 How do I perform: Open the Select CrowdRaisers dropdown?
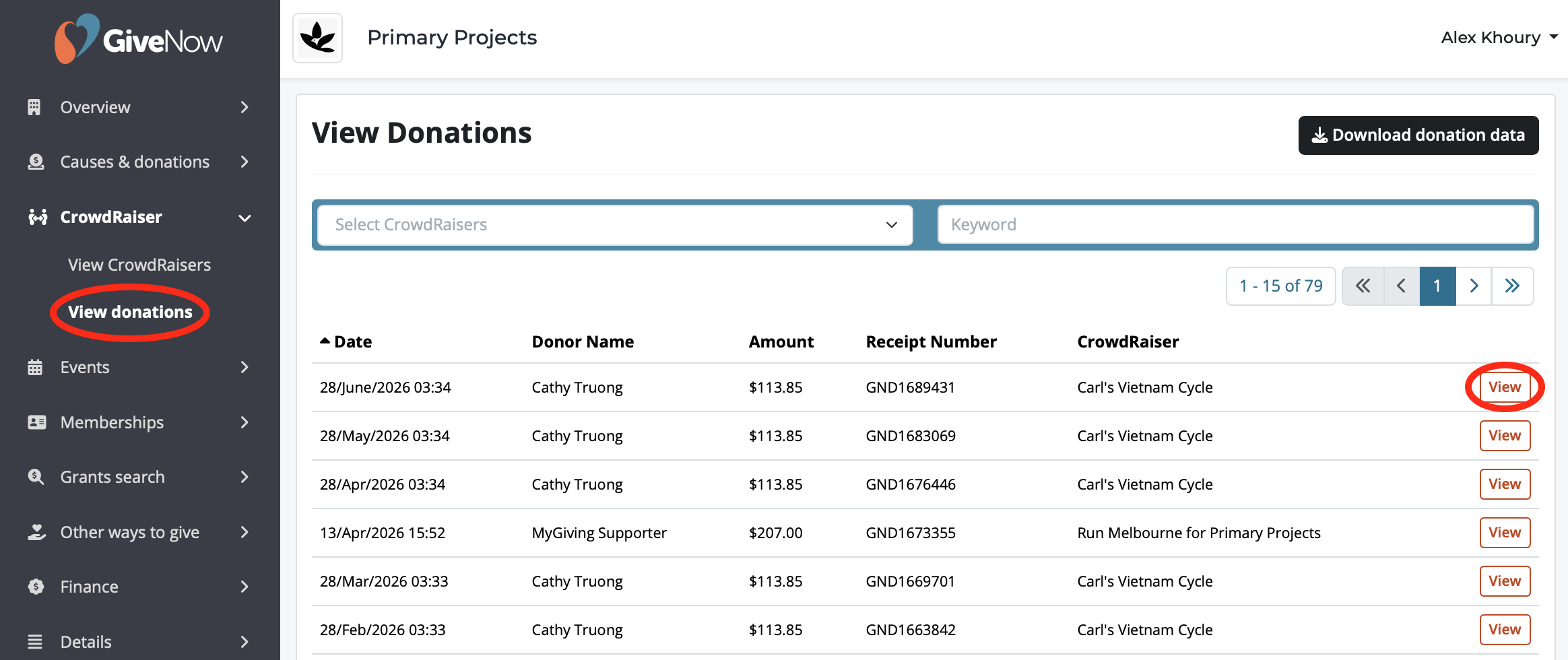tap(615, 225)
